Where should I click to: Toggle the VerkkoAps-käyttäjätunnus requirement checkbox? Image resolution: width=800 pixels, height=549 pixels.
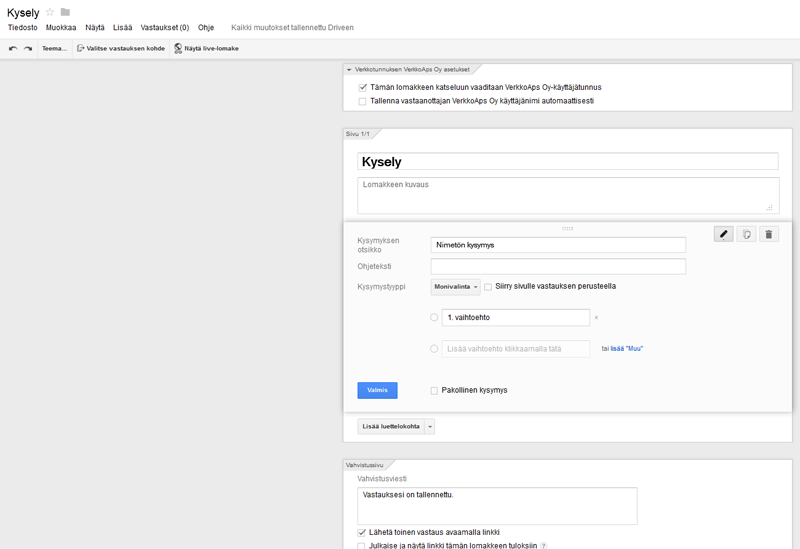click(363, 87)
